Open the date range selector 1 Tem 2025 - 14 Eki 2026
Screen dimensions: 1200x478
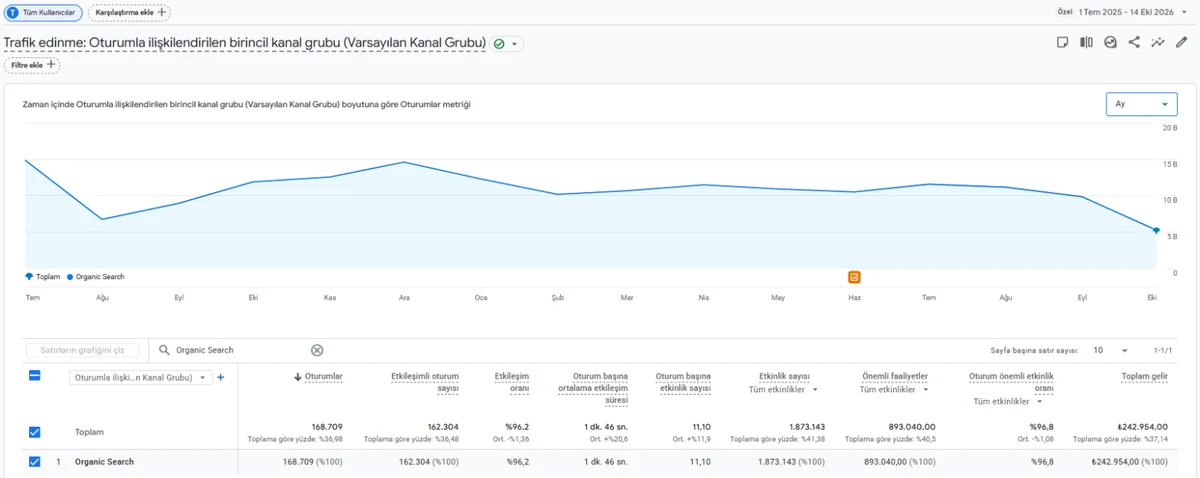click(1134, 12)
